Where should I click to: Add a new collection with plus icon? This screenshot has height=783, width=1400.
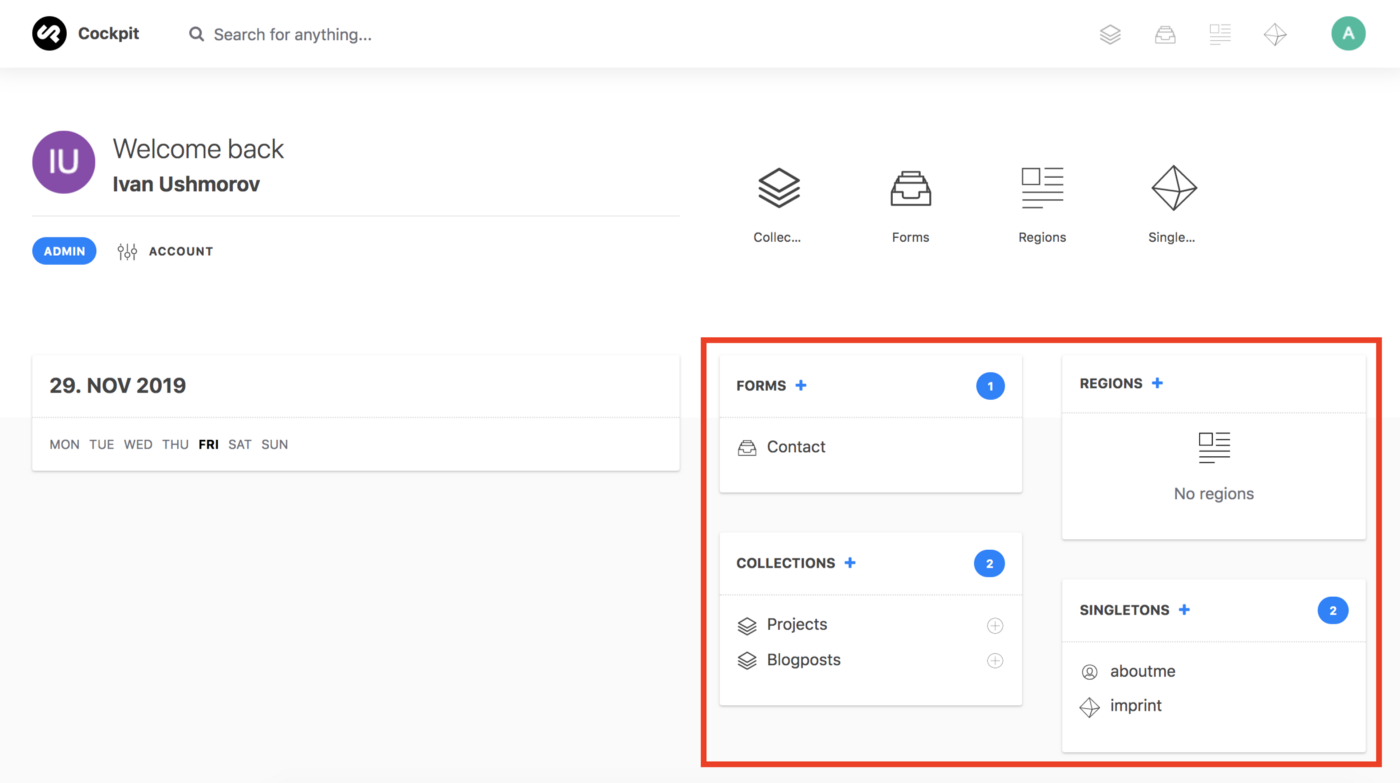tap(850, 563)
